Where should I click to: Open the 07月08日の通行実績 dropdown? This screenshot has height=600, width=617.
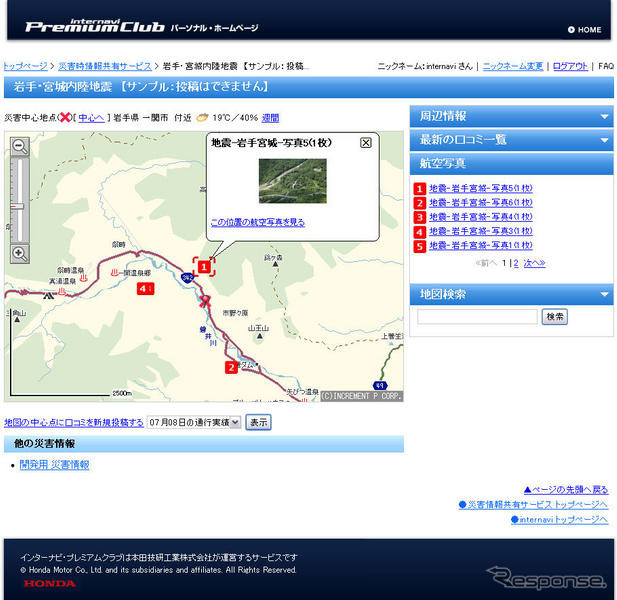[194, 423]
